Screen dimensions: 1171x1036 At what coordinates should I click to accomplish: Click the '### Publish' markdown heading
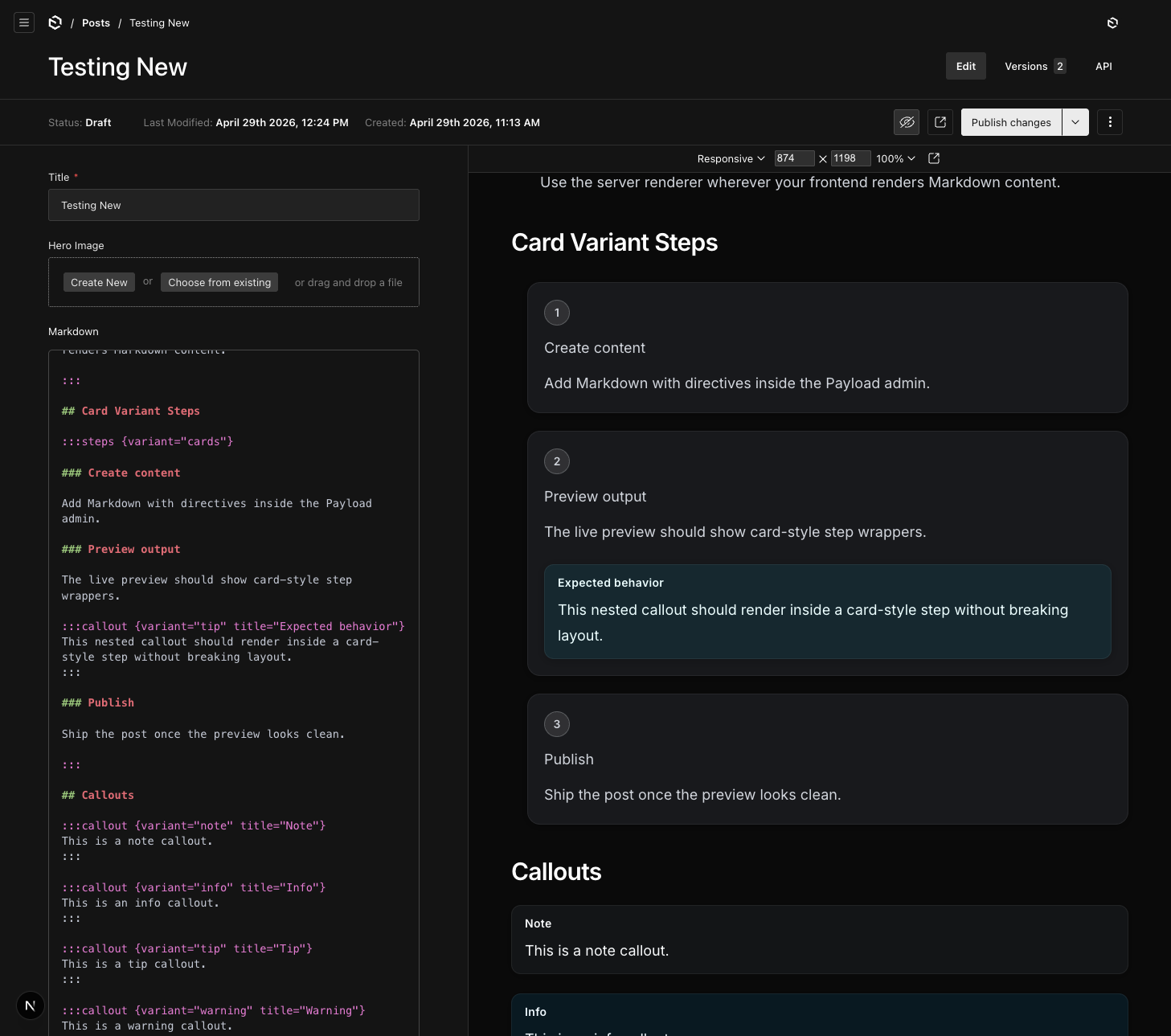click(x=98, y=702)
